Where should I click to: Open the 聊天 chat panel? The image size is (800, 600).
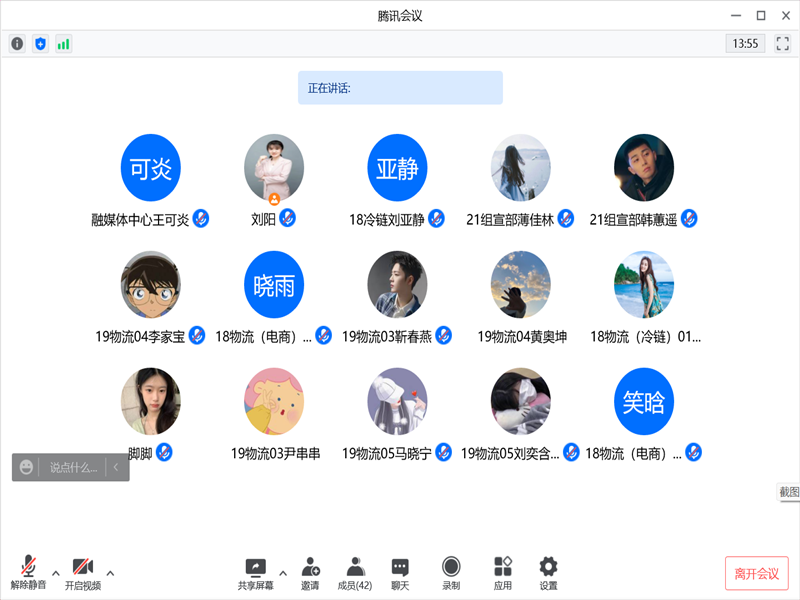[400, 573]
